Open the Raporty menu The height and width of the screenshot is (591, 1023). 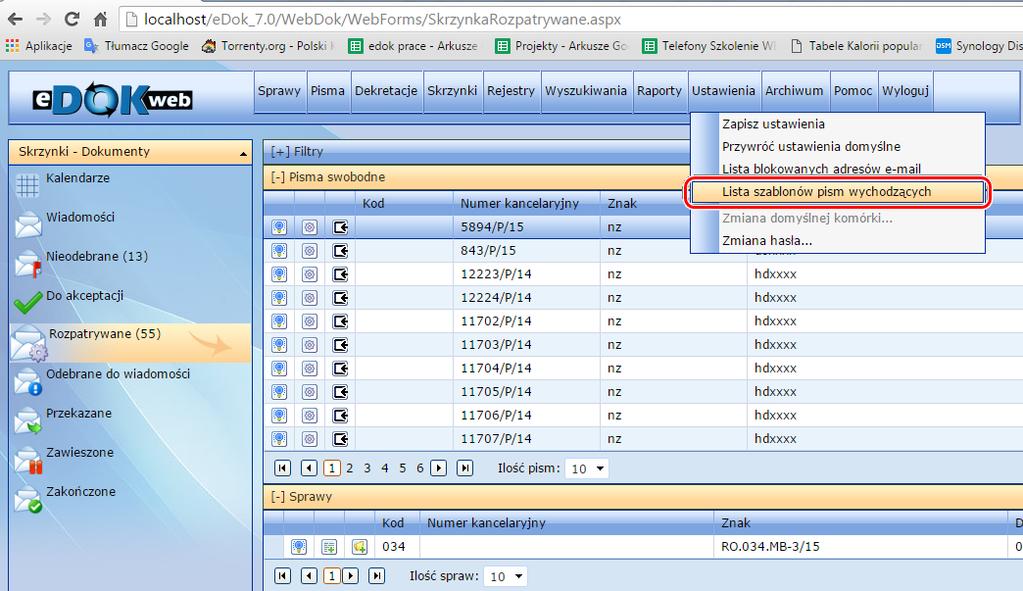(x=659, y=91)
